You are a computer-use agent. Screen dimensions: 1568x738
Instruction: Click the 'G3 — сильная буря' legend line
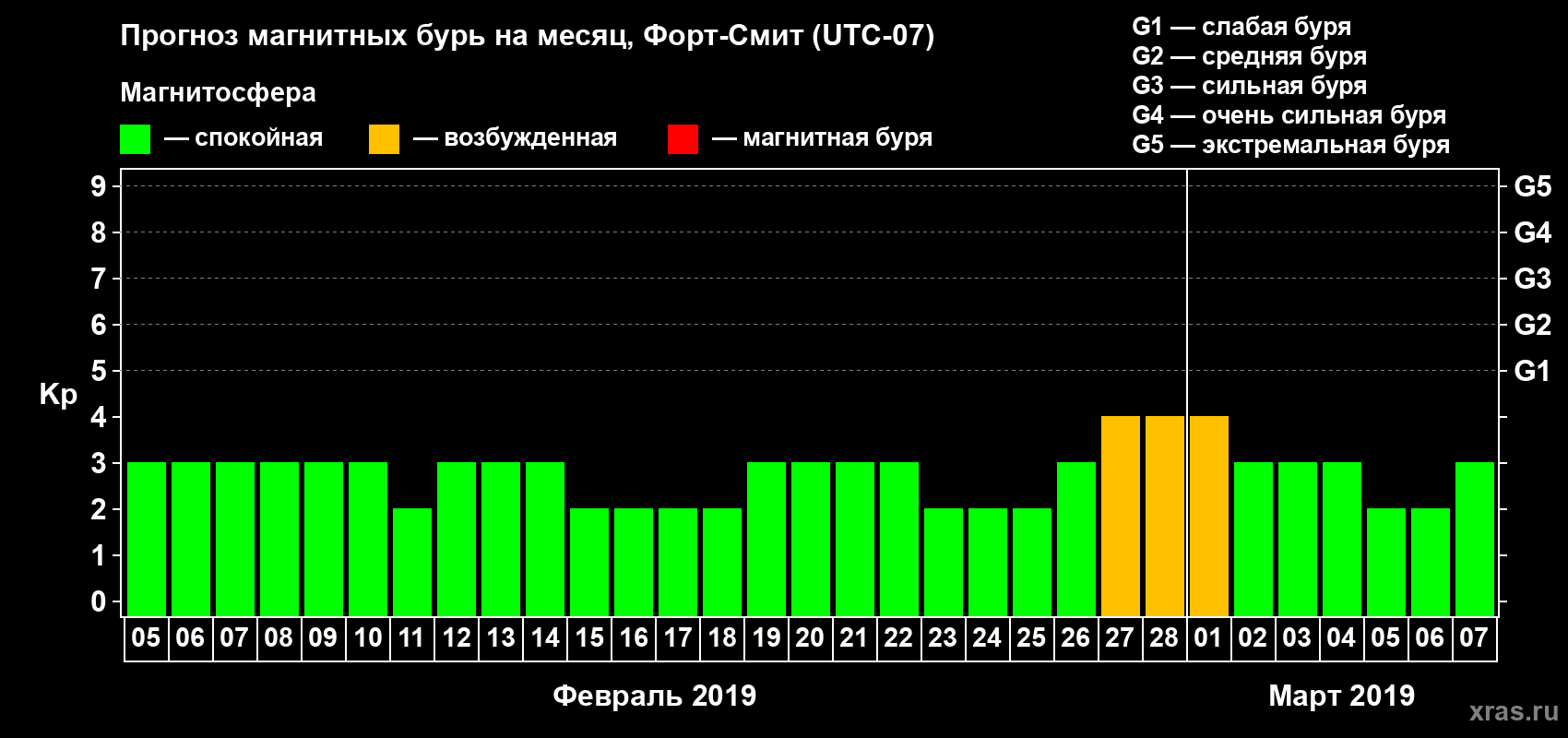pyautogui.click(x=1249, y=86)
